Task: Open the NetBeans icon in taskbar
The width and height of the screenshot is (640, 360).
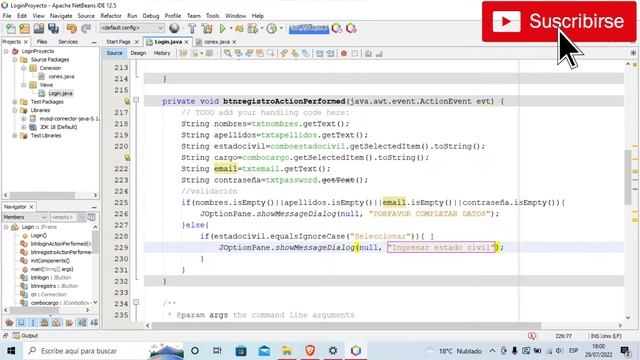Action: 356,351
